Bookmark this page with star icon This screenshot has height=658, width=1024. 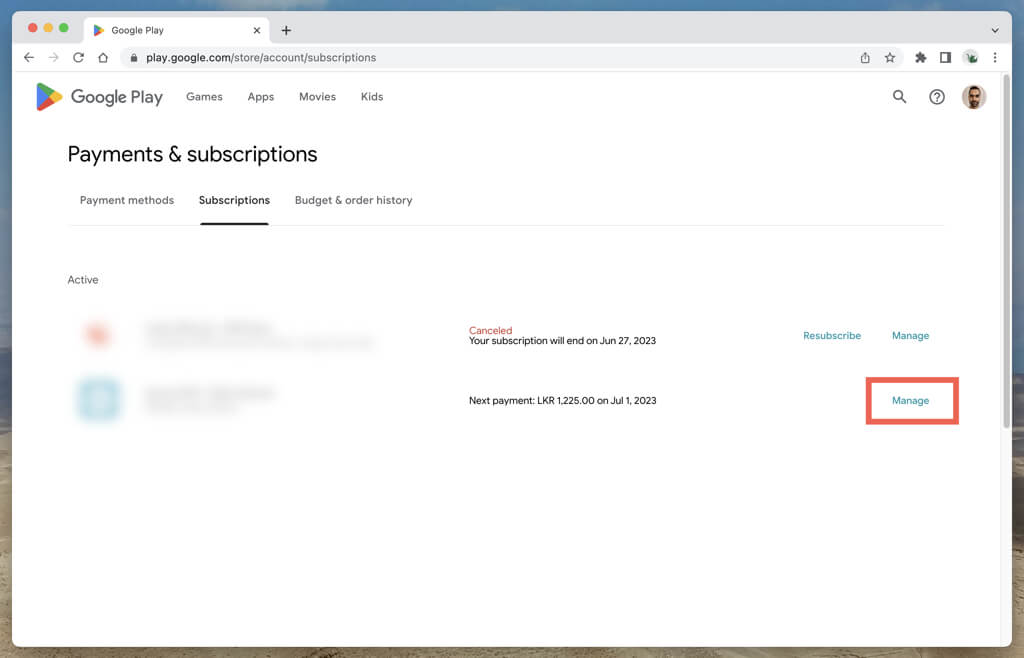pos(890,58)
